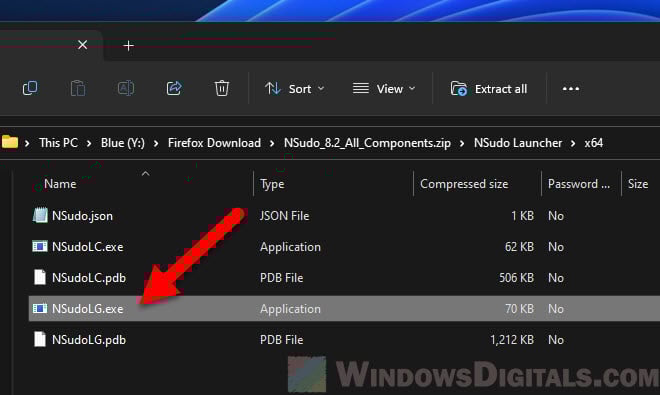The height and width of the screenshot is (395, 660).
Task: Open the Sort dropdown
Action: (x=295, y=89)
